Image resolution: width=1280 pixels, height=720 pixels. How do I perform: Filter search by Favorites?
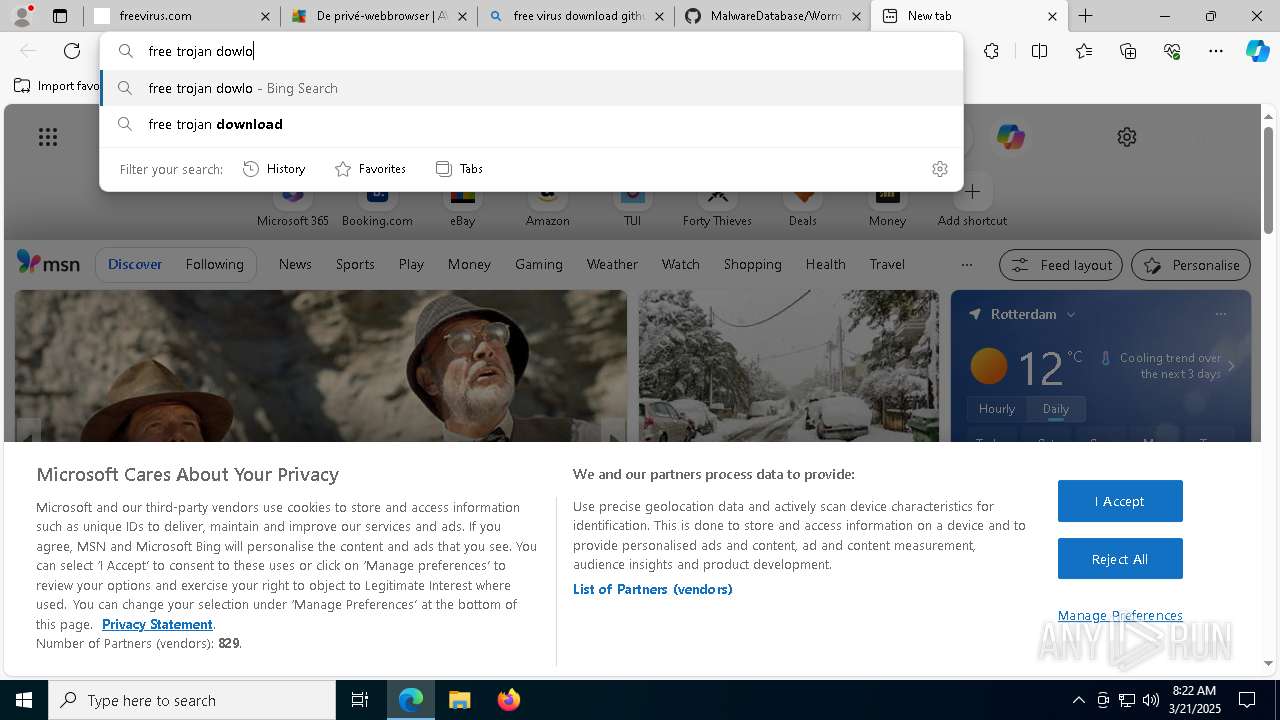(x=370, y=169)
